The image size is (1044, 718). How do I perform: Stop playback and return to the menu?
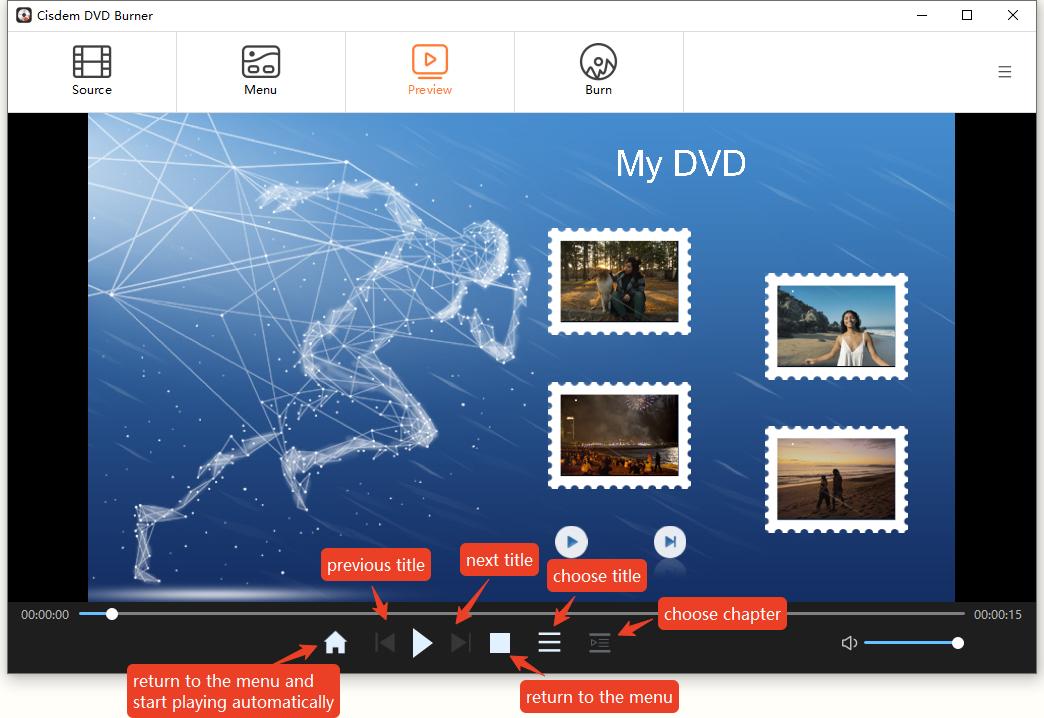click(500, 642)
